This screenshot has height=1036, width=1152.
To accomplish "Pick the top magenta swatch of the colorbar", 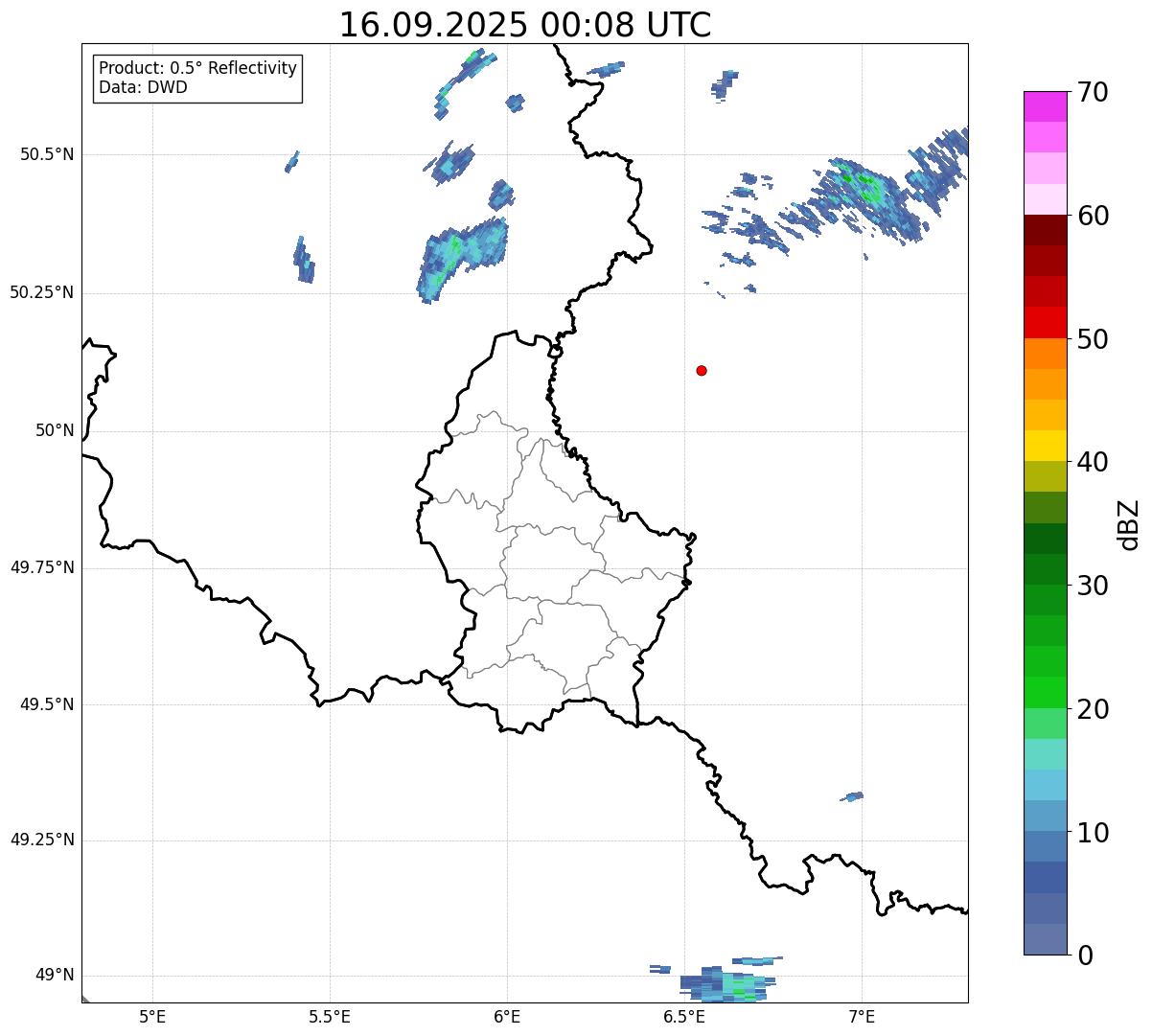I will pyautogui.click(x=1046, y=106).
